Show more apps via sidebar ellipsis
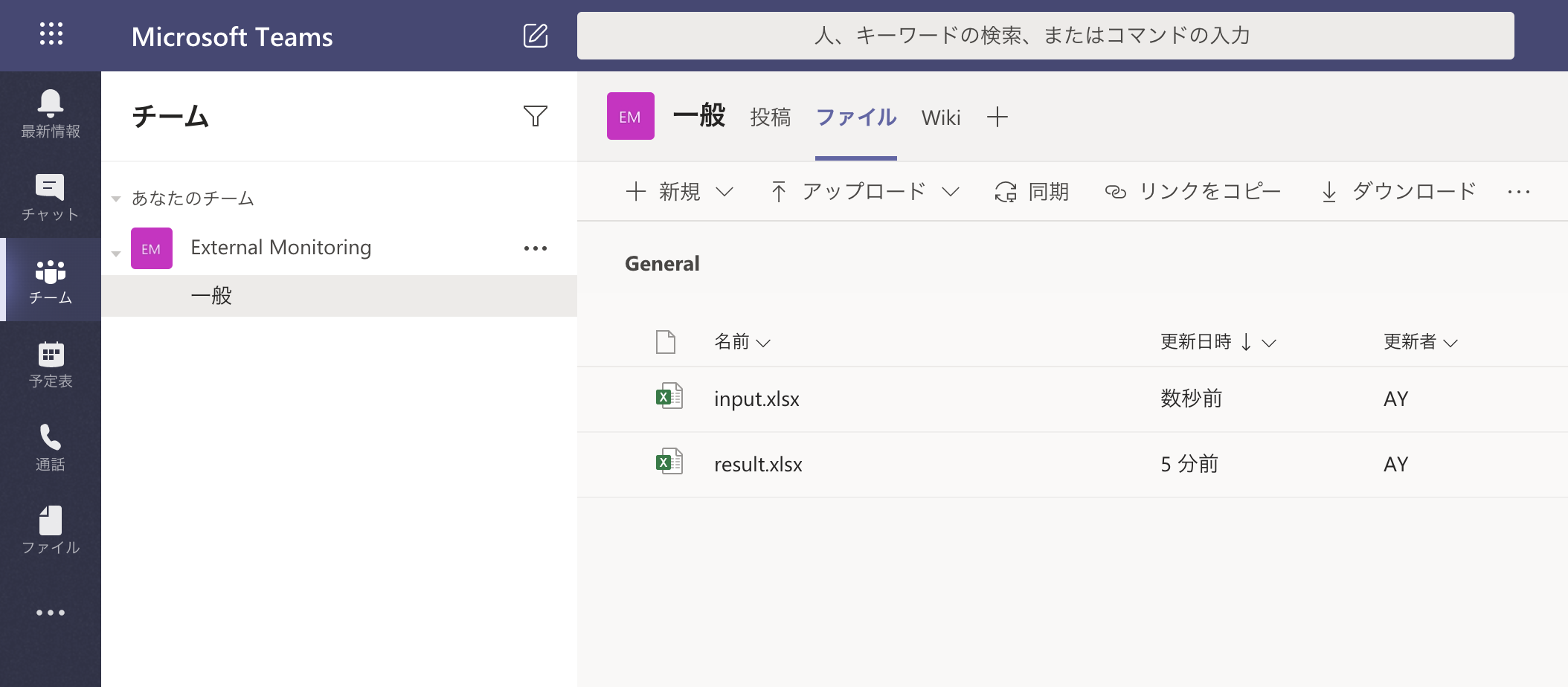The width and height of the screenshot is (1568, 687). (51, 613)
